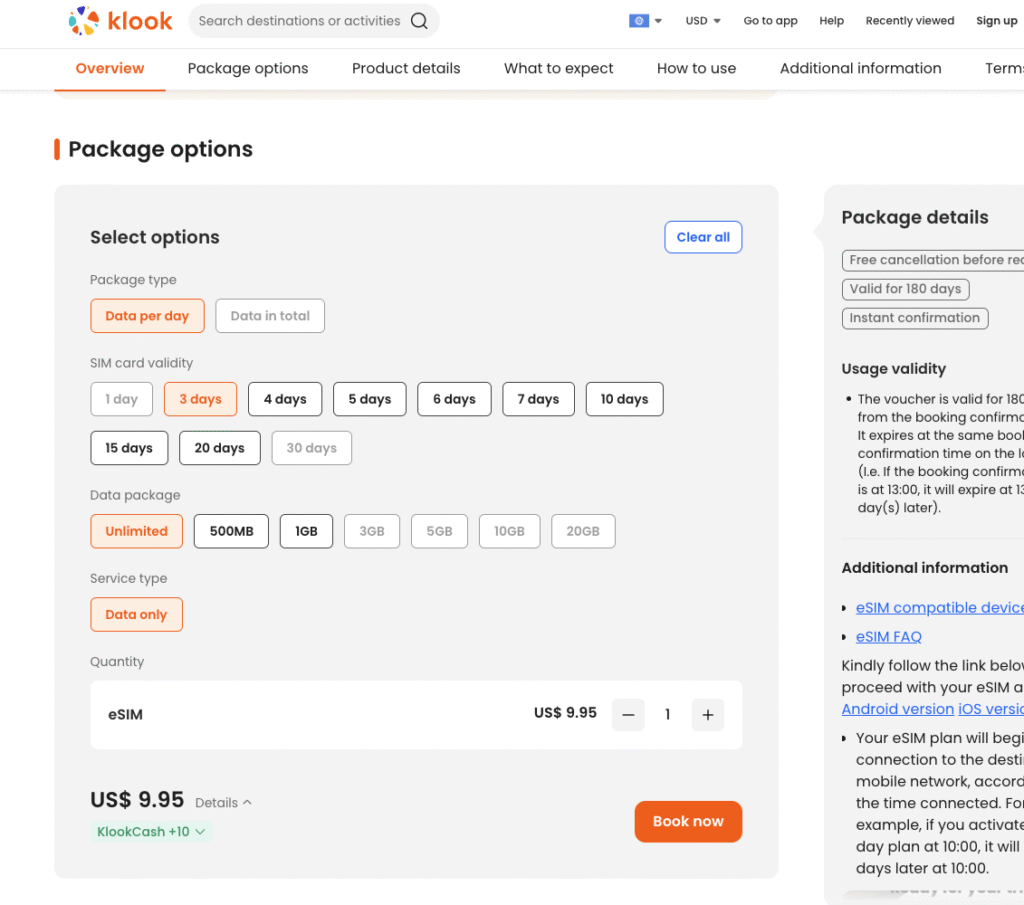Collapse the price Details expander

[224, 803]
